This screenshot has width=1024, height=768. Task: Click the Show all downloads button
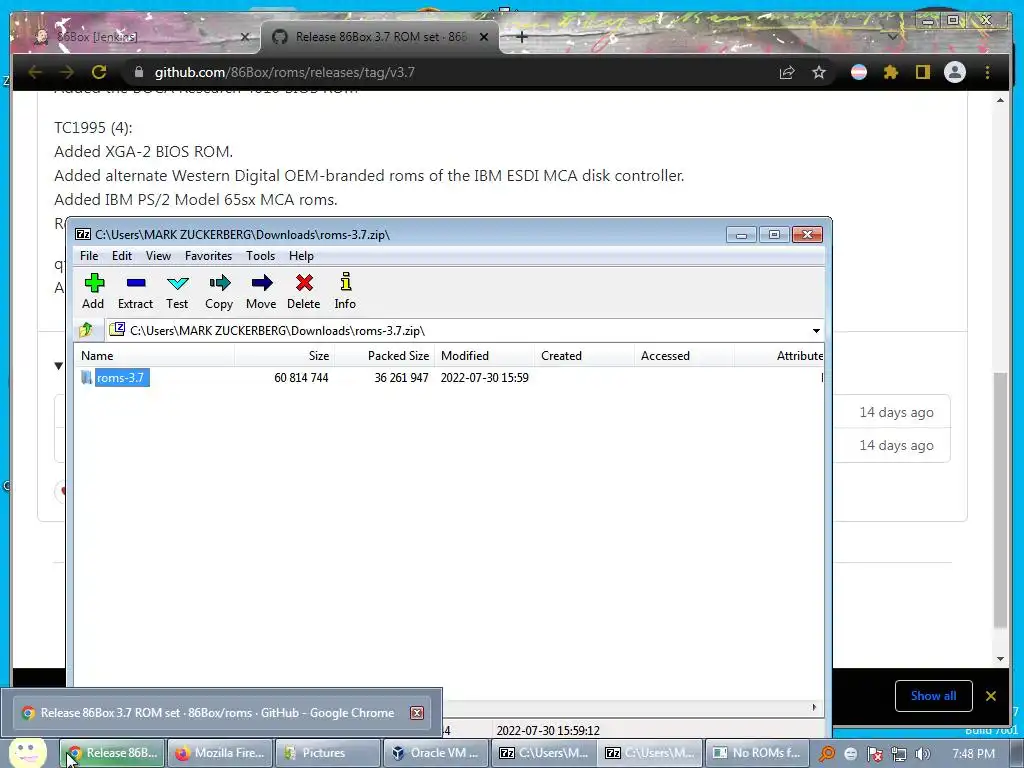point(933,696)
